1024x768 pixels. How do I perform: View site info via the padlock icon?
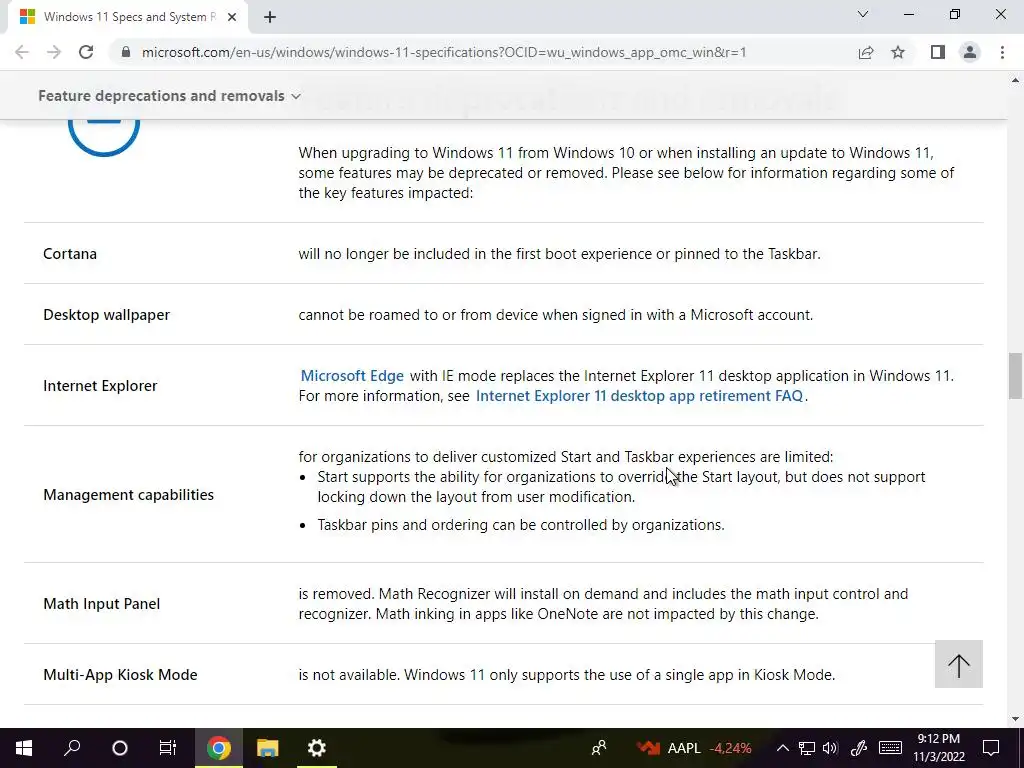(x=125, y=52)
